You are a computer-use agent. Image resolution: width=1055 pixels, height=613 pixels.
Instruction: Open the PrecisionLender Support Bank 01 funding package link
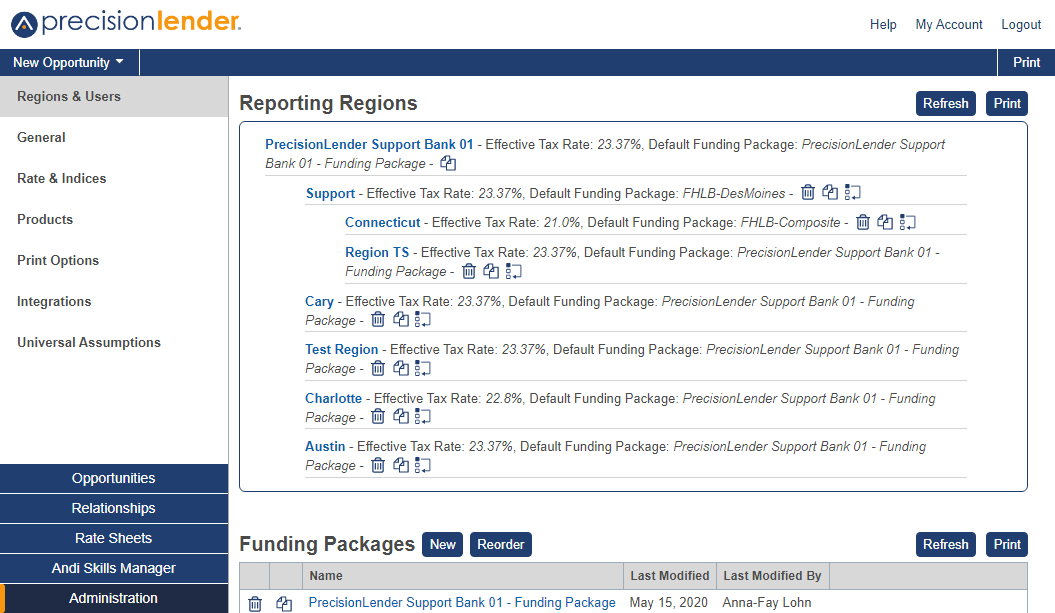(462, 602)
